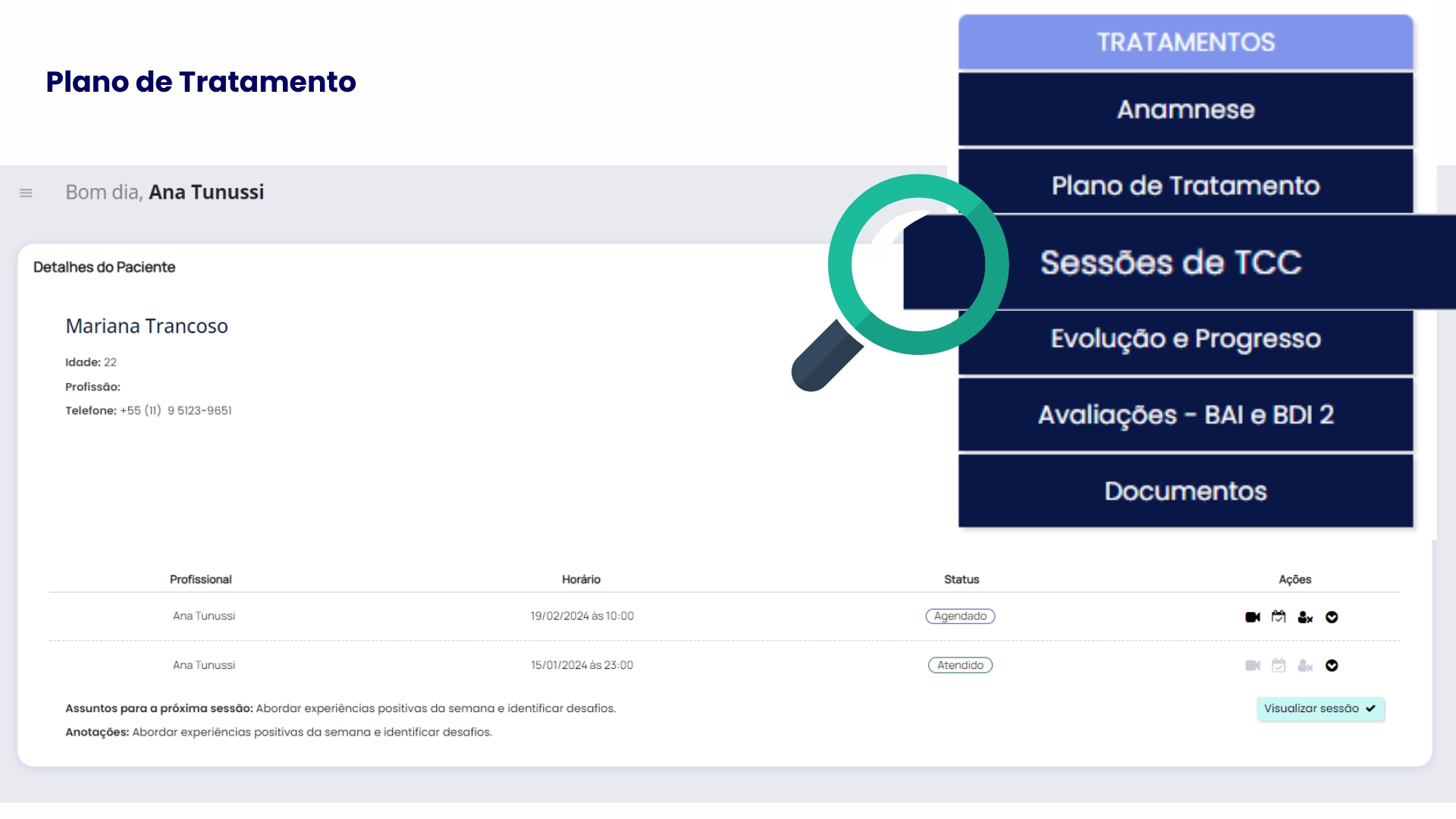Click the Agendado status badge
1456x819 pixels.
(960, 617)
